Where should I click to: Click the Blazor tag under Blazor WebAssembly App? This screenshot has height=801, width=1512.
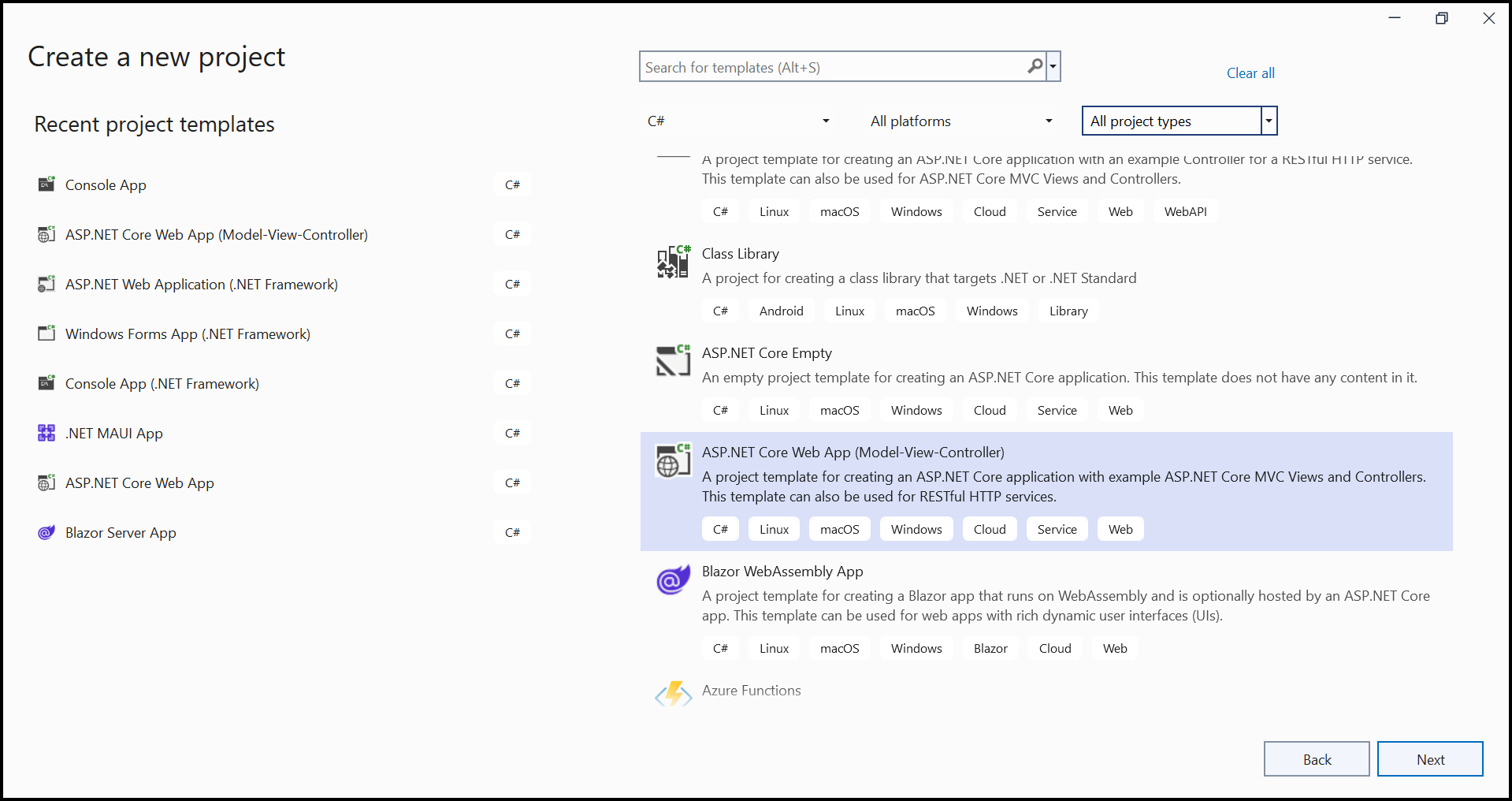[x=990, y=648]
